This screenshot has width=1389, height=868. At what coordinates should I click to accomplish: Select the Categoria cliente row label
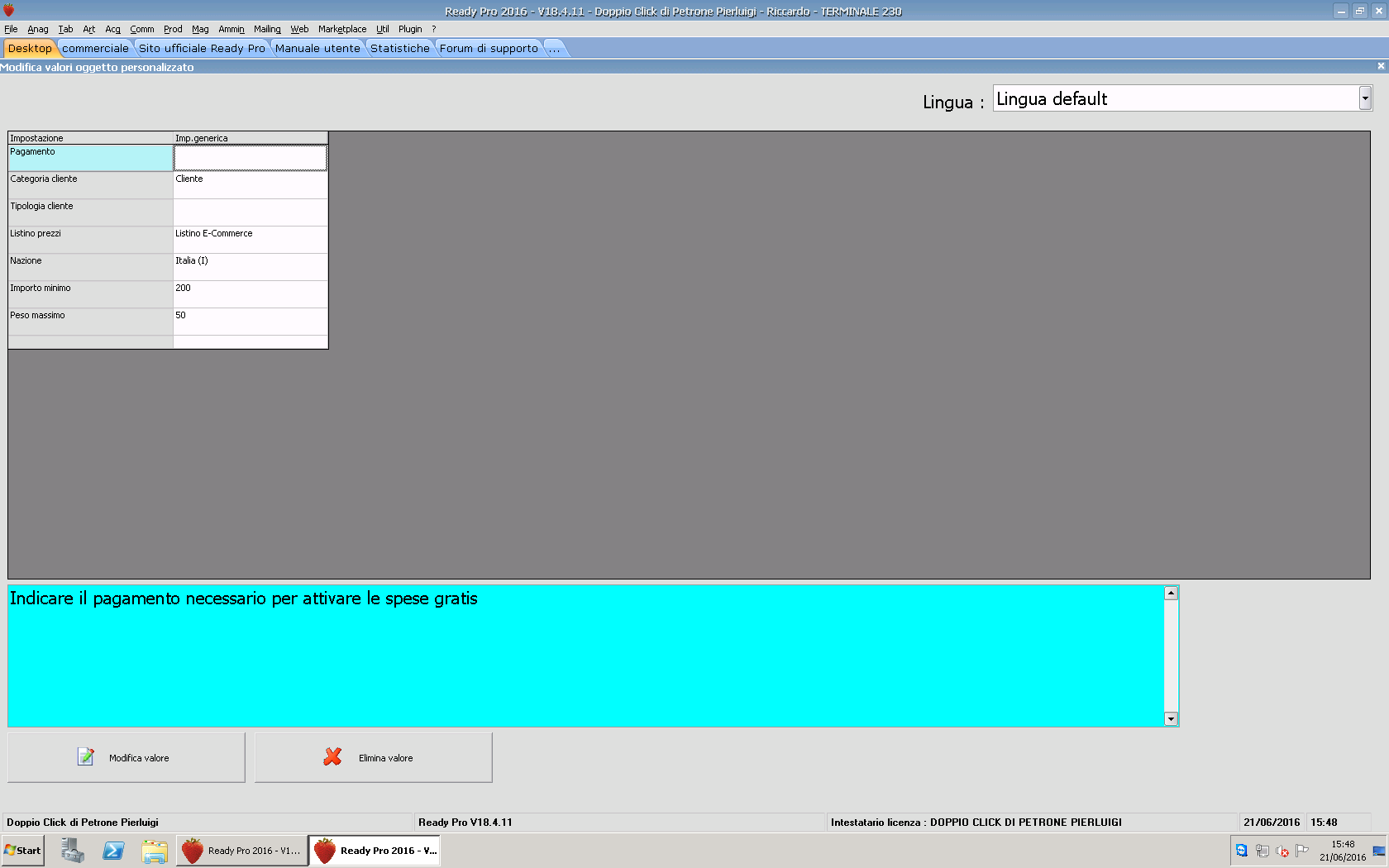click(90, 185)
